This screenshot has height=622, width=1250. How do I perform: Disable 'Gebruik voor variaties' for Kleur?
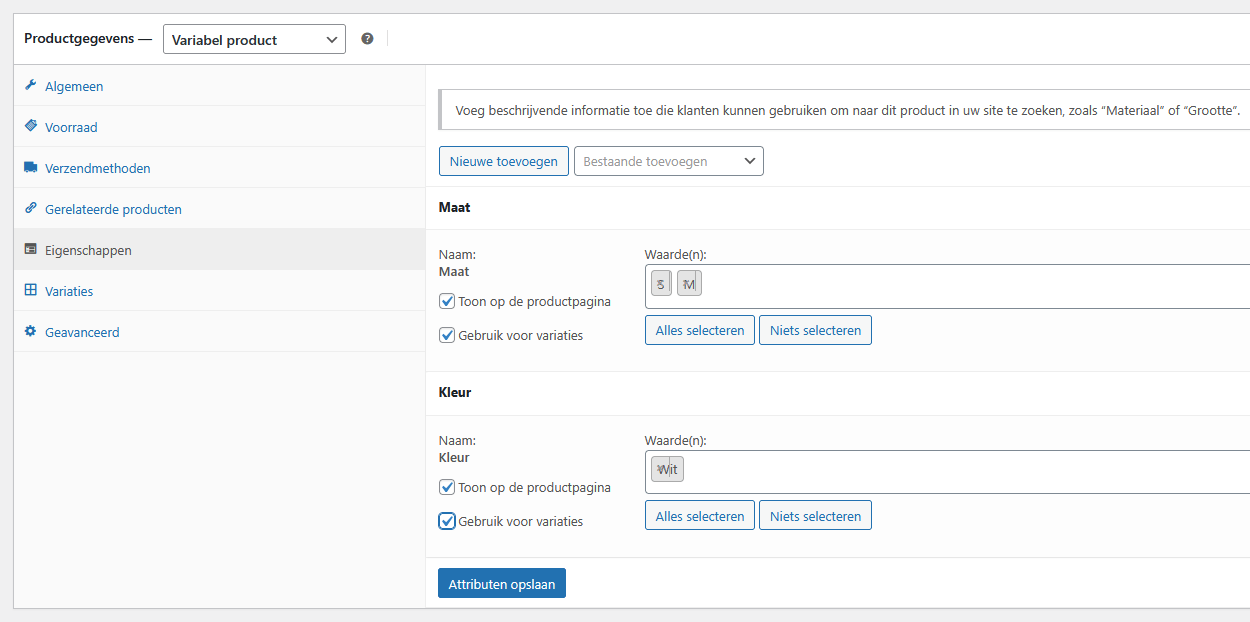447,521
